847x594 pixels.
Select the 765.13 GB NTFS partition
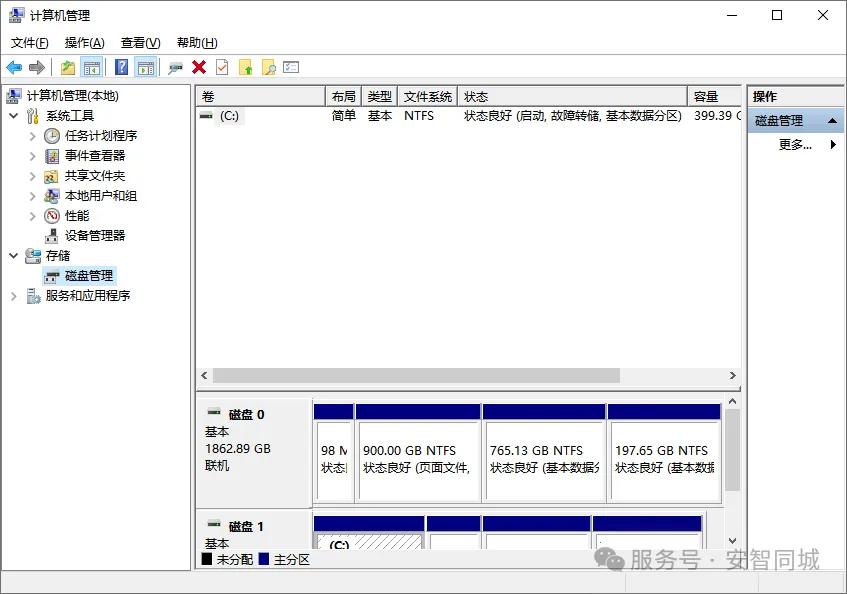544,453
